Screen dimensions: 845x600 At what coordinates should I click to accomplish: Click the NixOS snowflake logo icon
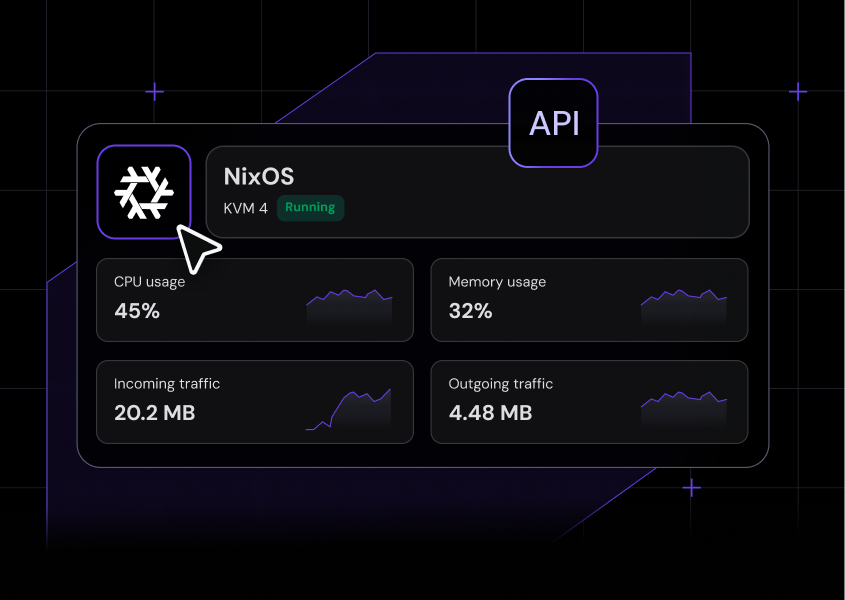144,192
